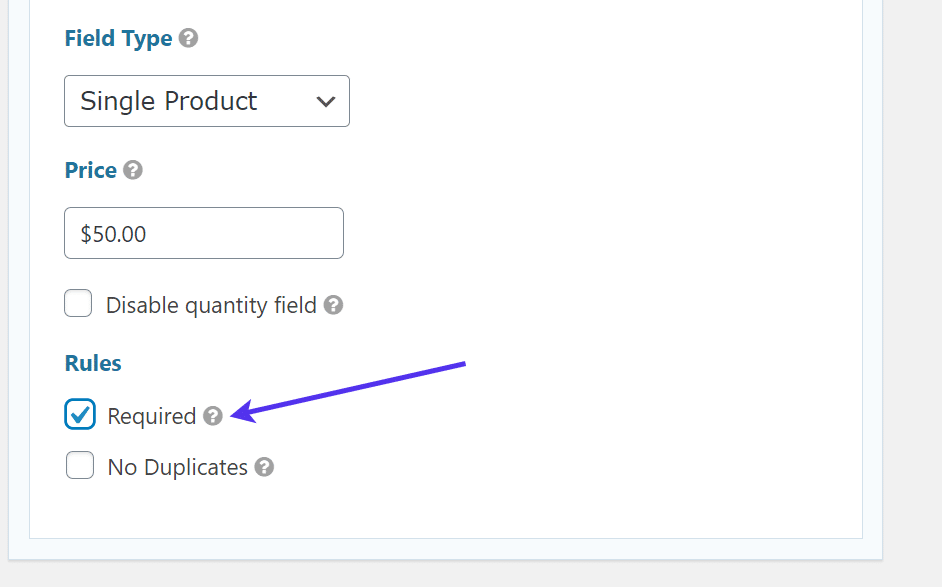942x587 pixels.
Task: Check the Disable quantity field option
Action: [78, 303]
